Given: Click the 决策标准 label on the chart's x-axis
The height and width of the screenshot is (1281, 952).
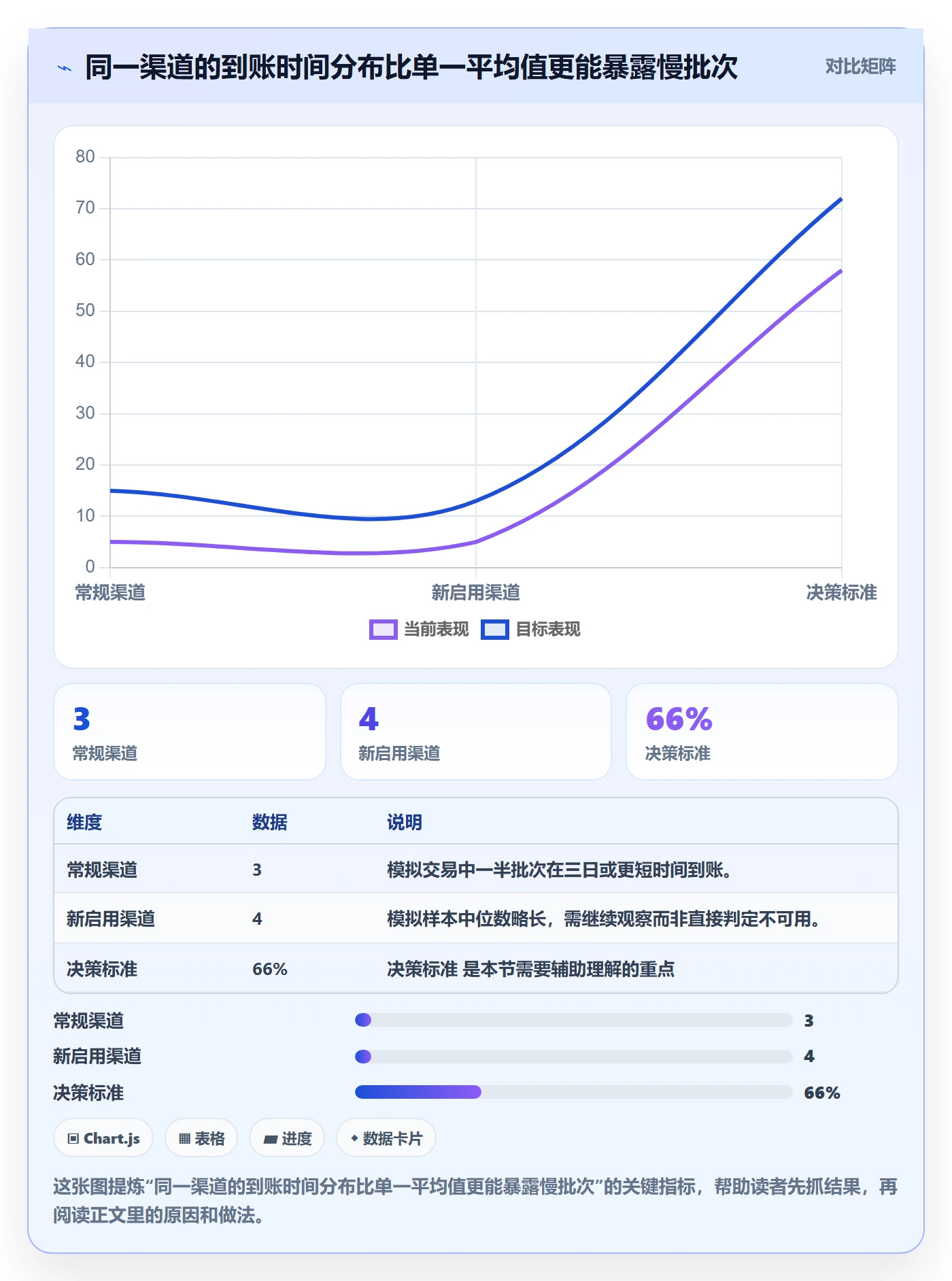Looking at the screenshot, I should 841,593.
